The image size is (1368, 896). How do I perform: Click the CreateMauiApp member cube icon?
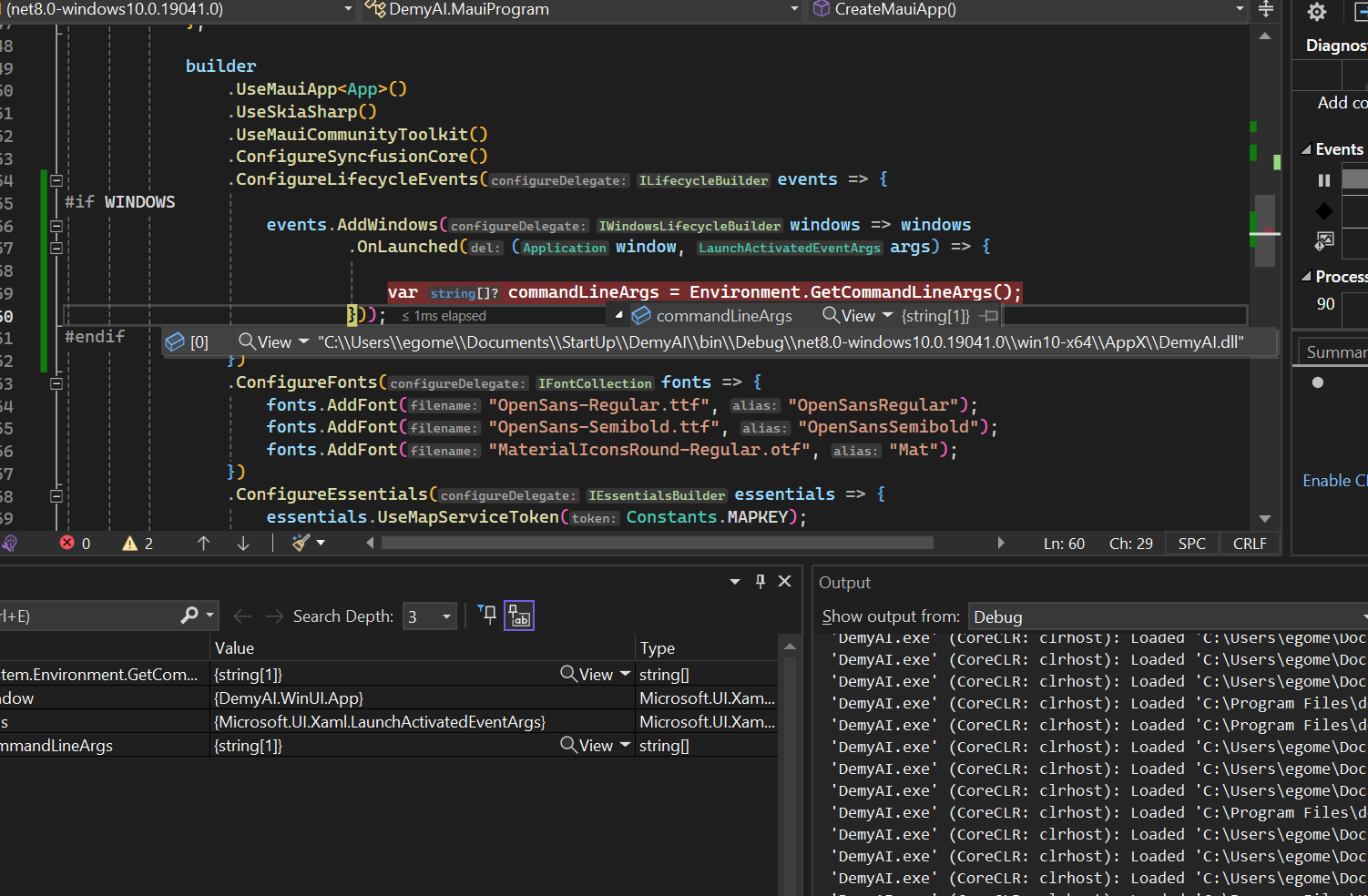pos(822,8)
